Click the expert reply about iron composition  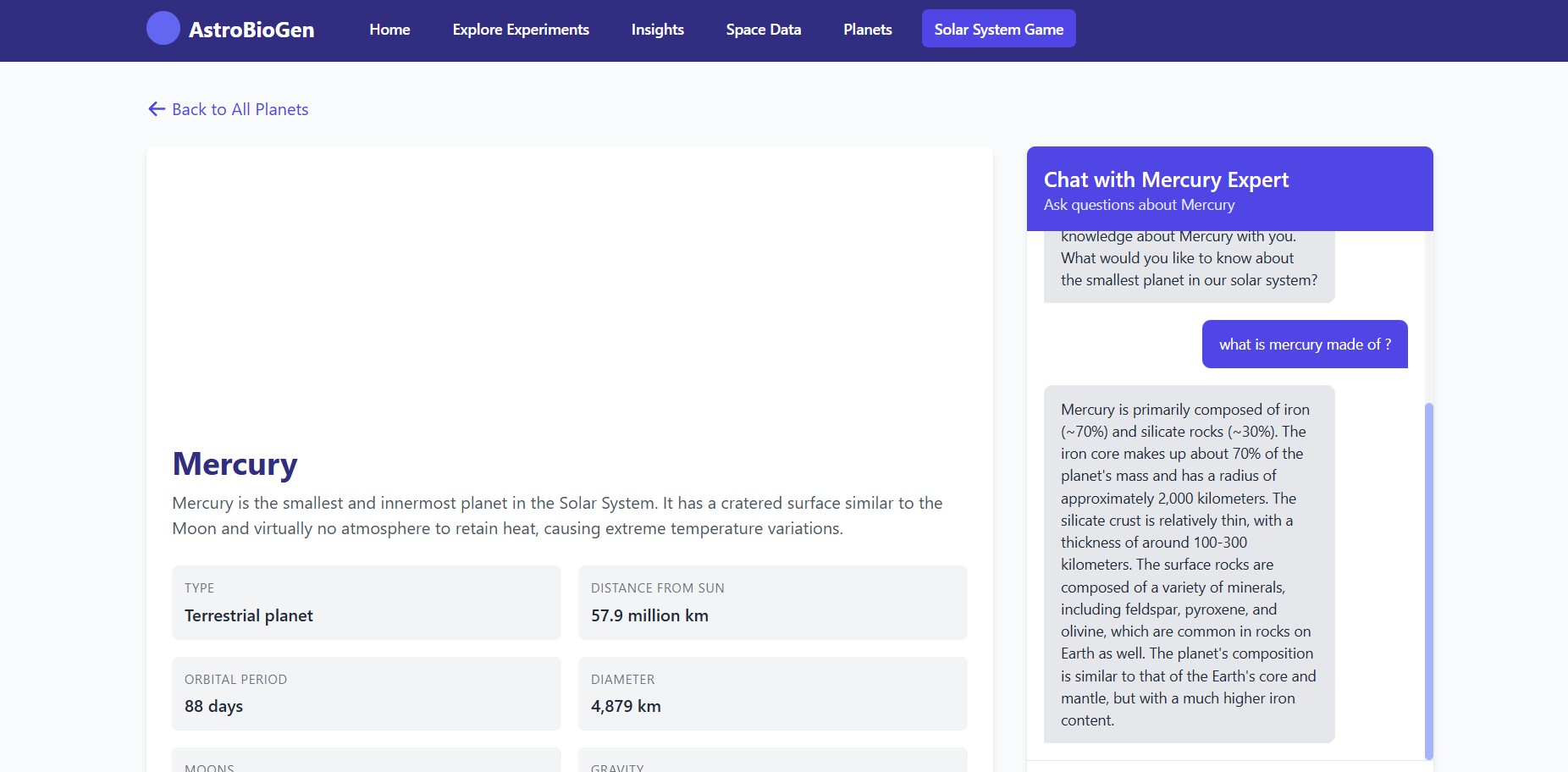tap(1190, 565)
